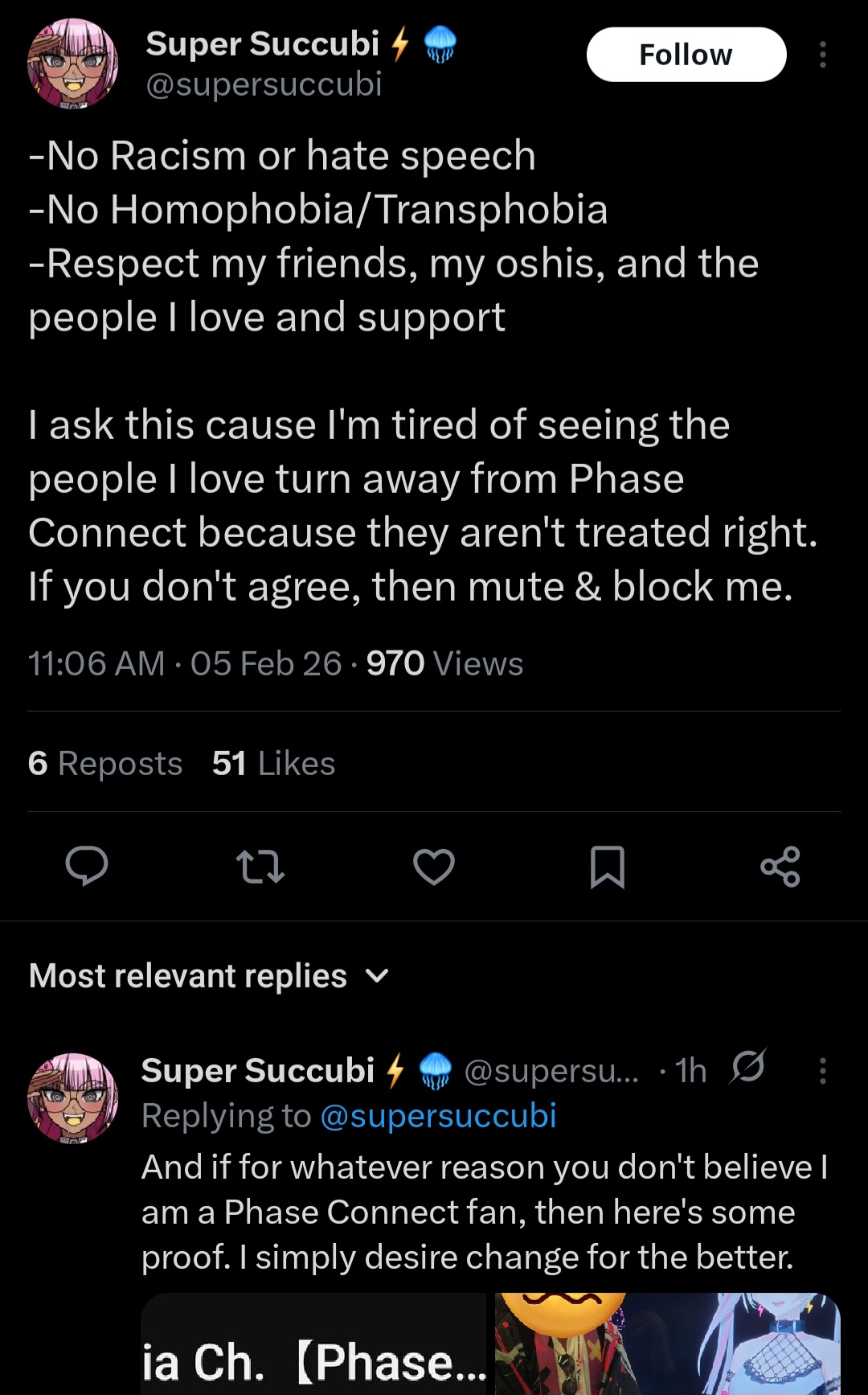The height and width of the screenshot is (1395, 868).
Task: Expand the Most relevant replies sort dropdown
Action: (x=209, y=976)
